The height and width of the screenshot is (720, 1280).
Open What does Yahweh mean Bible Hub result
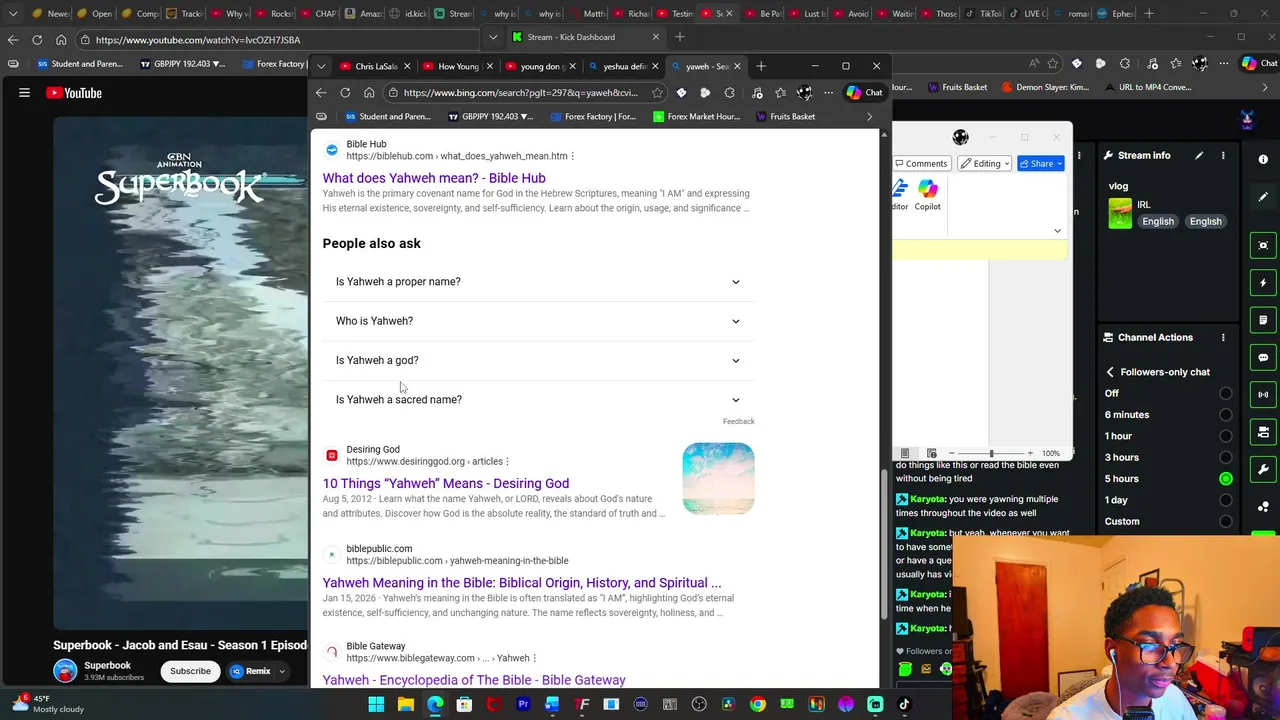(x=434, y=178)
